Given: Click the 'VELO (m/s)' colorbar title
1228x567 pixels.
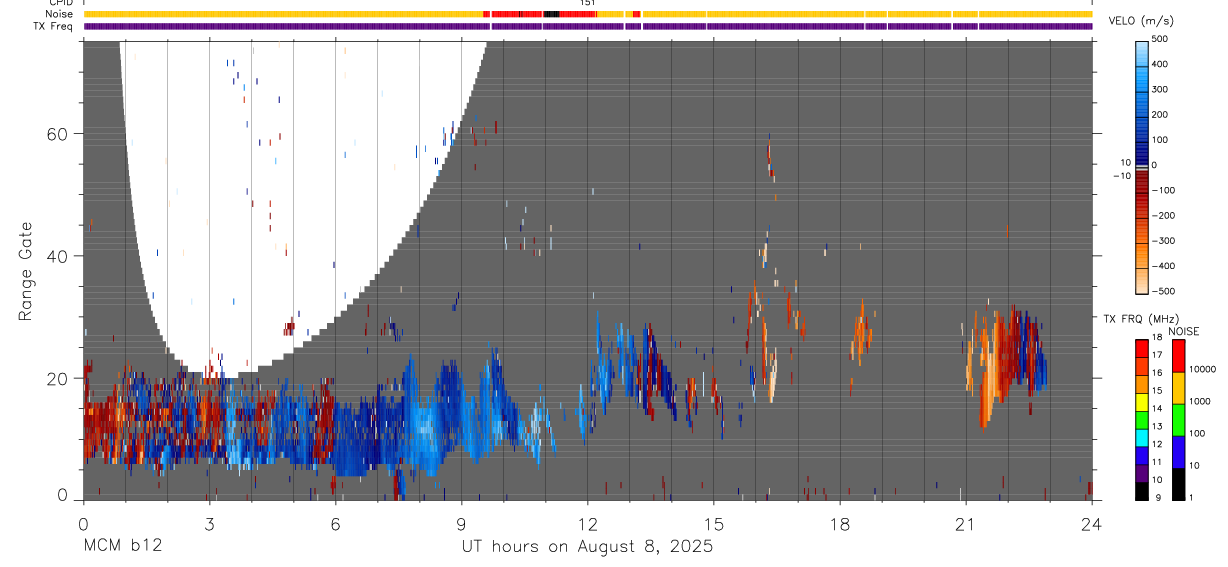Looking at the screenshot, I should point(1142,21).
